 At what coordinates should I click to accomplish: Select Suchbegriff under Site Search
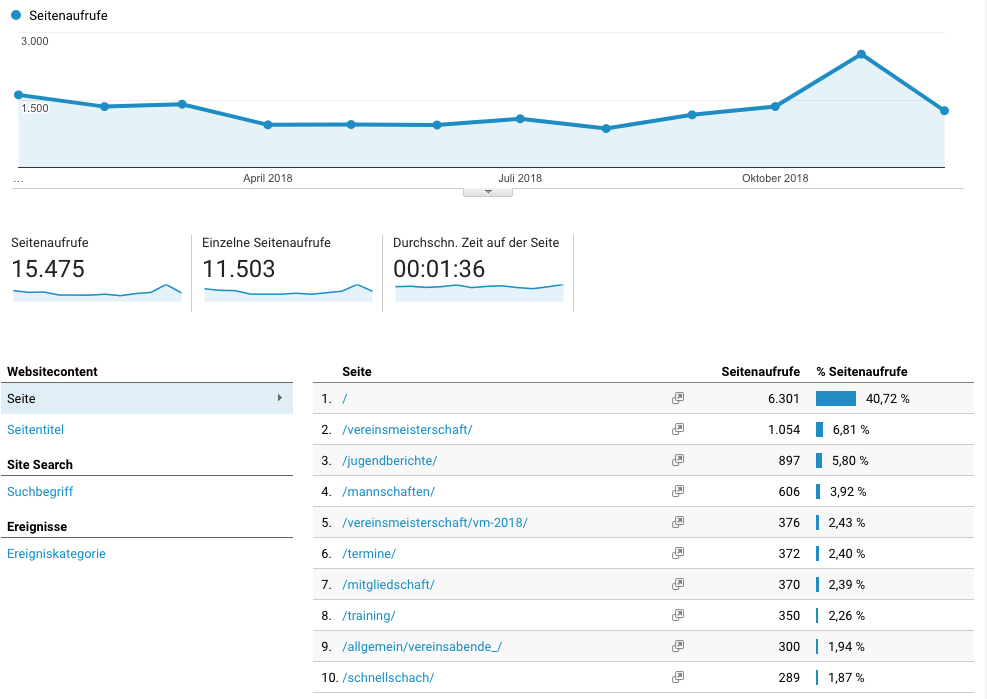point(40,491)
